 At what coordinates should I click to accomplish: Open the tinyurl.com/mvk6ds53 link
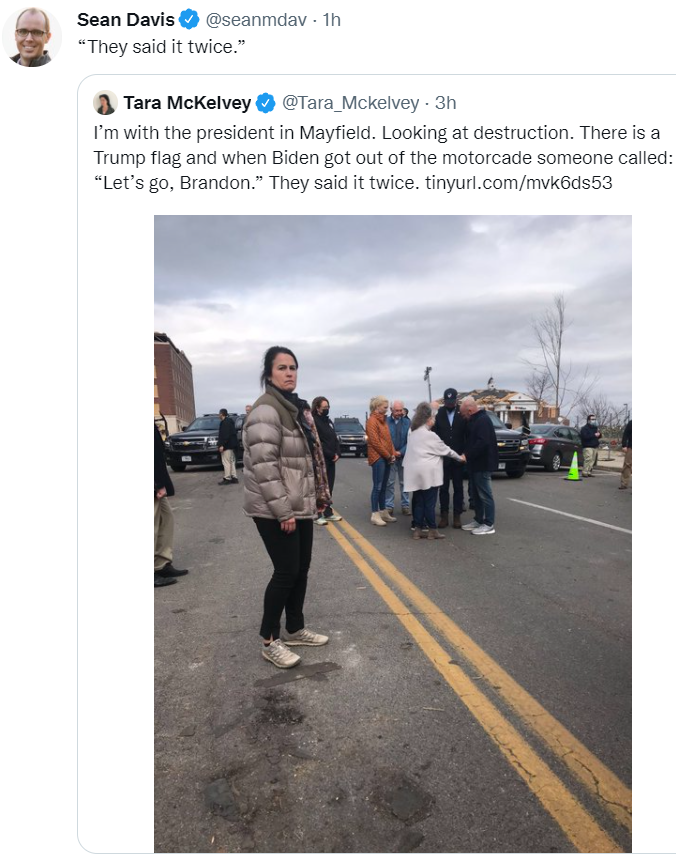[x=518, y=182]
